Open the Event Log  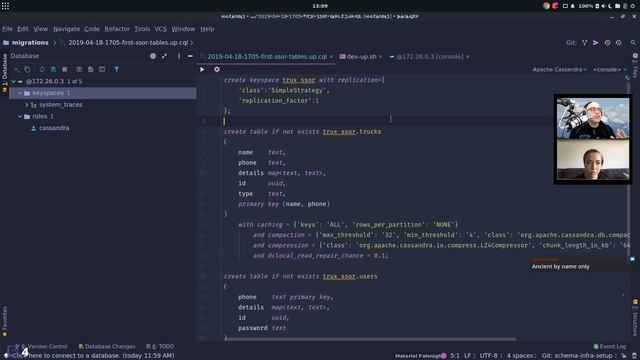coord(609,346)
